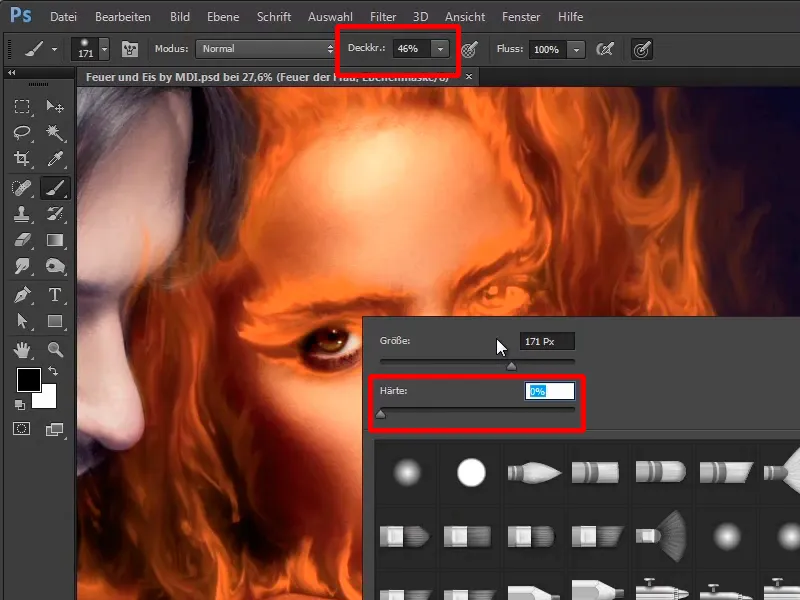Collapse the toolbox panel arrows
Viewport: 800px width, 600px height.
click(12, 73)
